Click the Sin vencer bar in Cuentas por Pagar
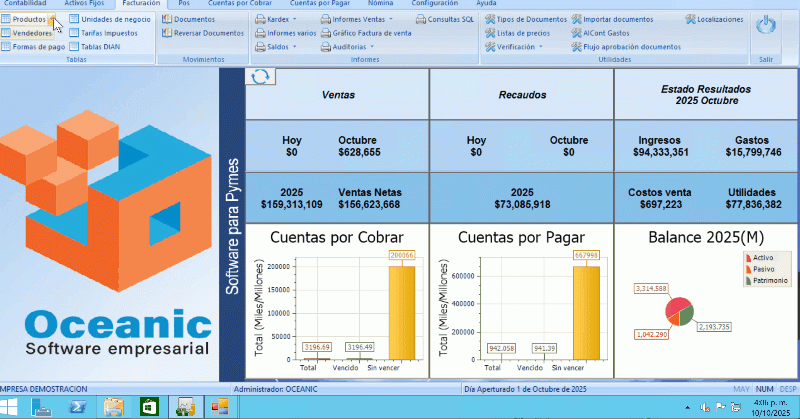800x419 pixels. pyautogui.click(x=586, y=313)
